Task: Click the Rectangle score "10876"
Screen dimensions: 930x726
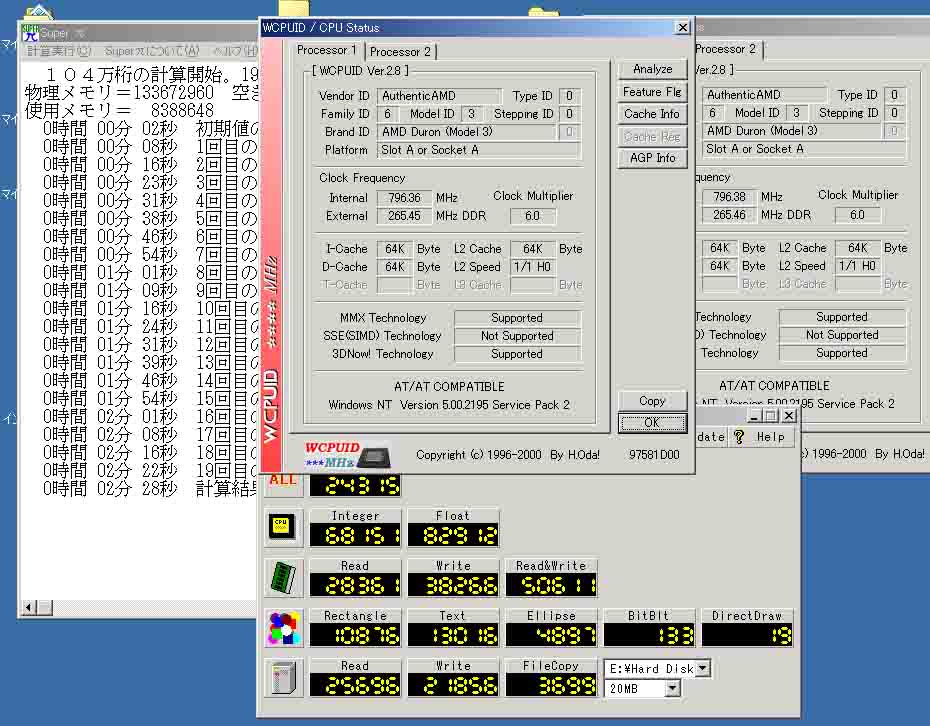Action: click(x=355, y=635)
